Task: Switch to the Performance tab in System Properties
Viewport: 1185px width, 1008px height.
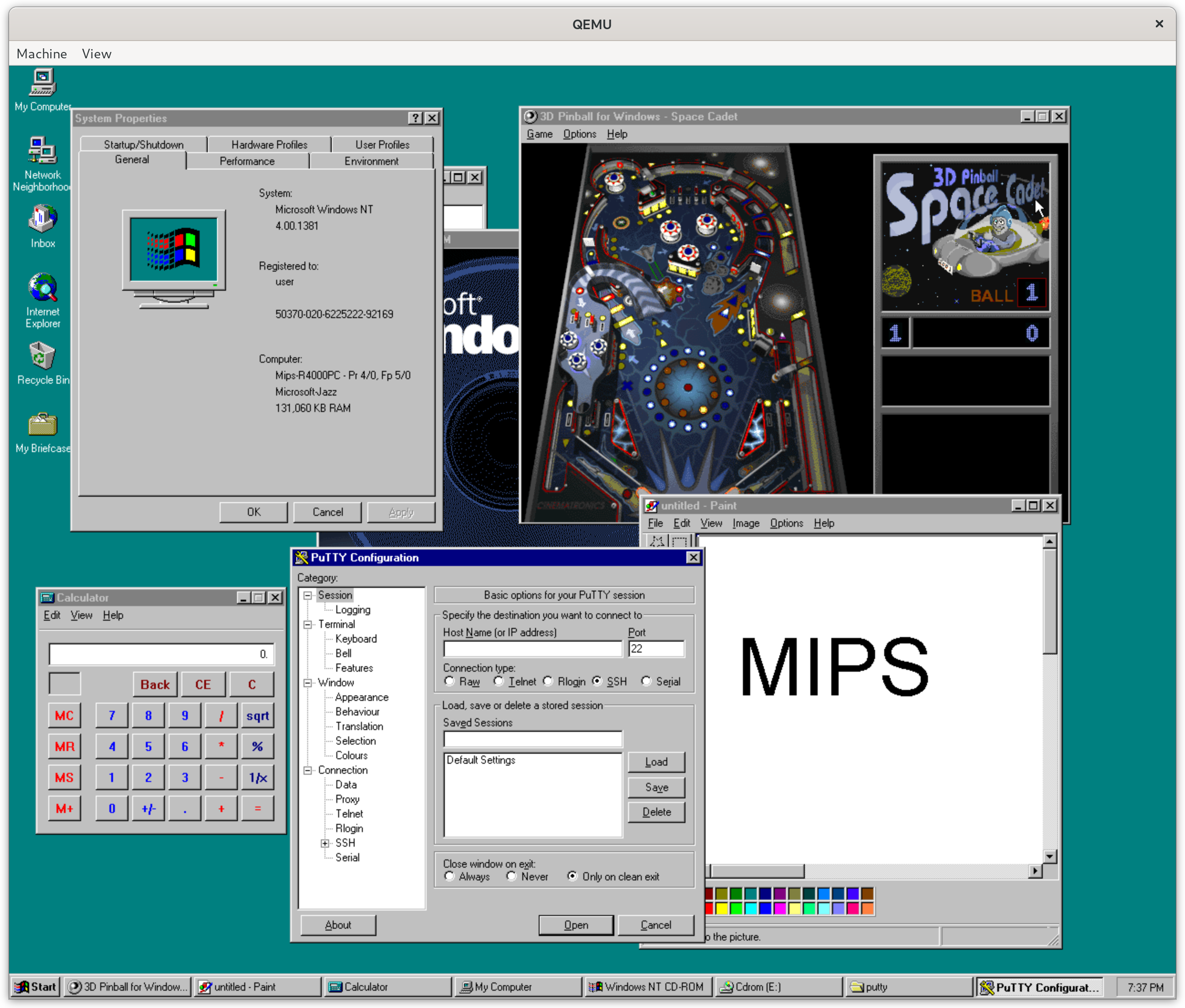Action: click(247, 161)
